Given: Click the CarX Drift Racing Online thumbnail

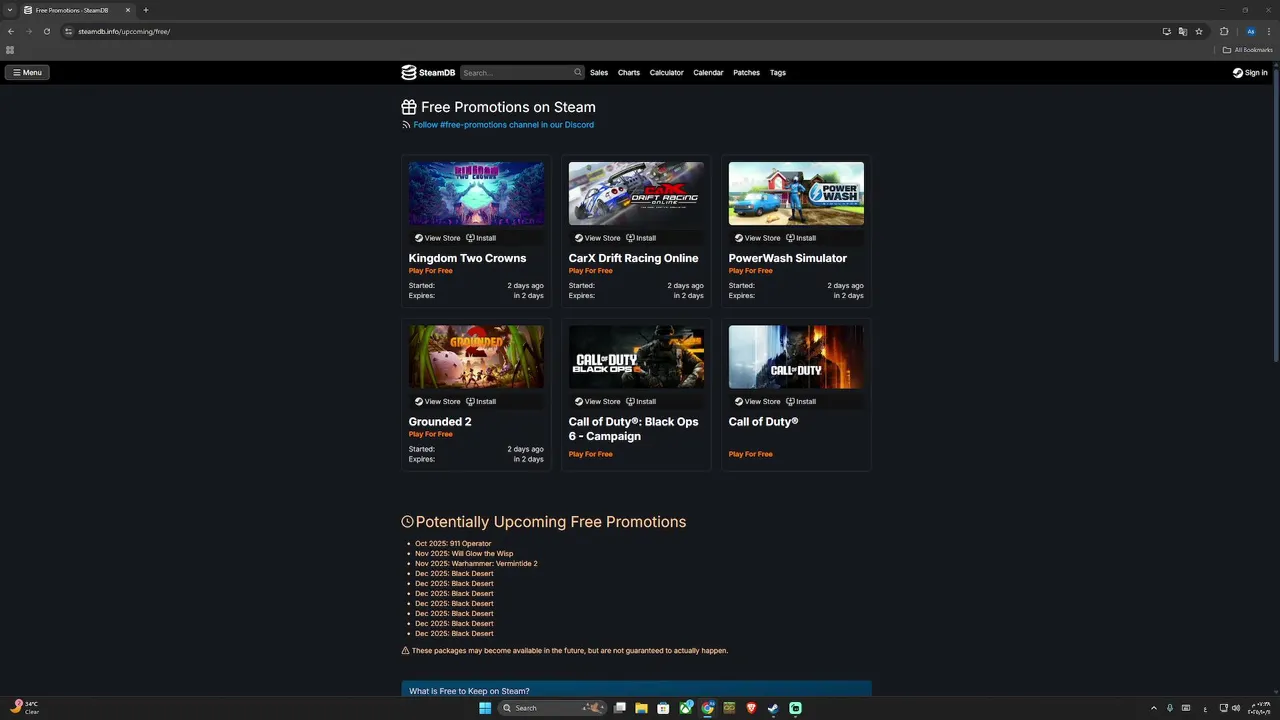Looking at the screenshot, I should pyautogui.click(x=636, y=194).
